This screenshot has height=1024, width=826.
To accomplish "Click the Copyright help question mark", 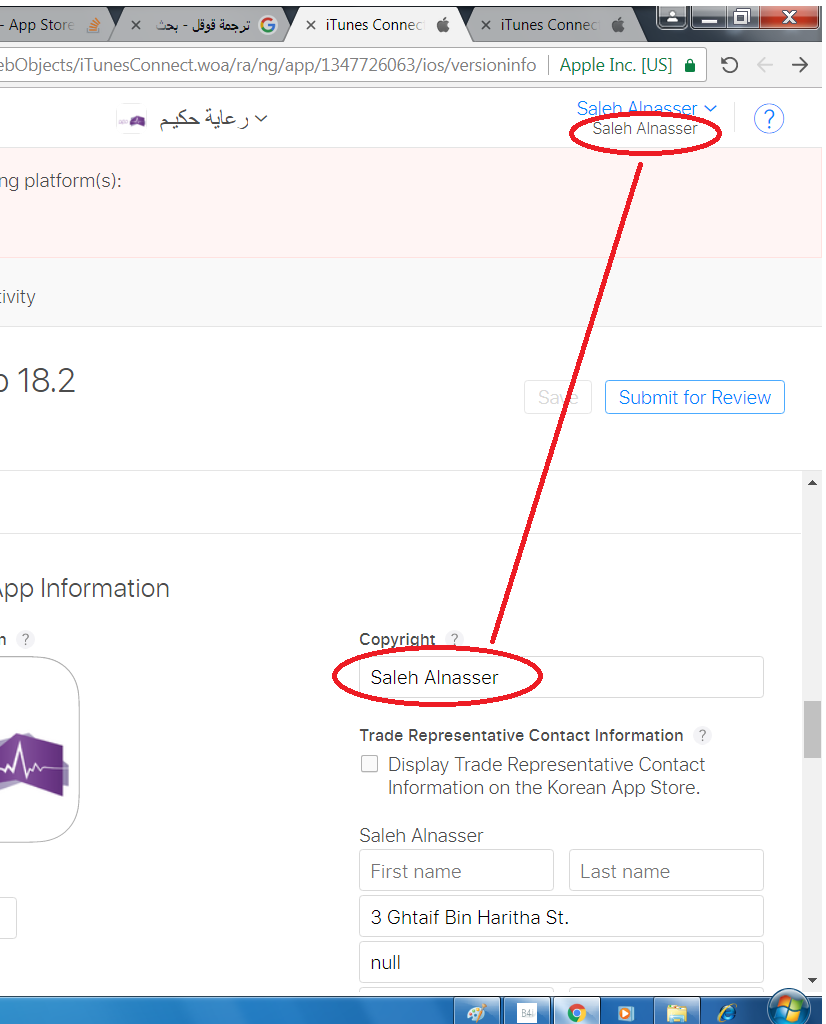I will click(454, 639).
